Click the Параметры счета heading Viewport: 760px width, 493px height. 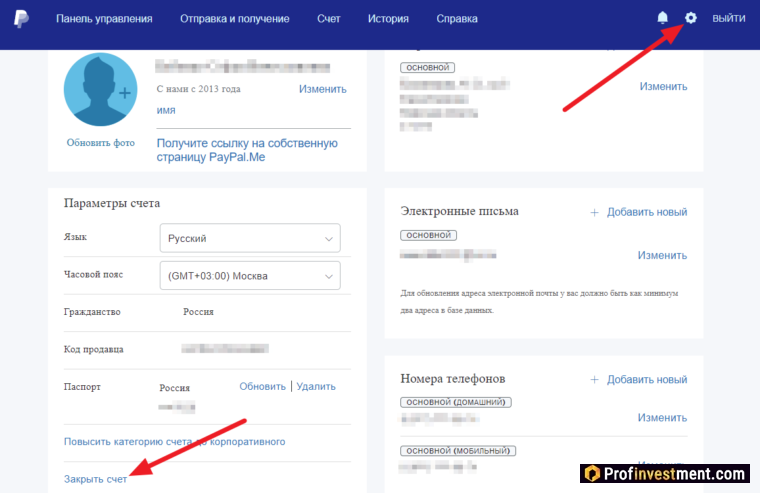112,203
